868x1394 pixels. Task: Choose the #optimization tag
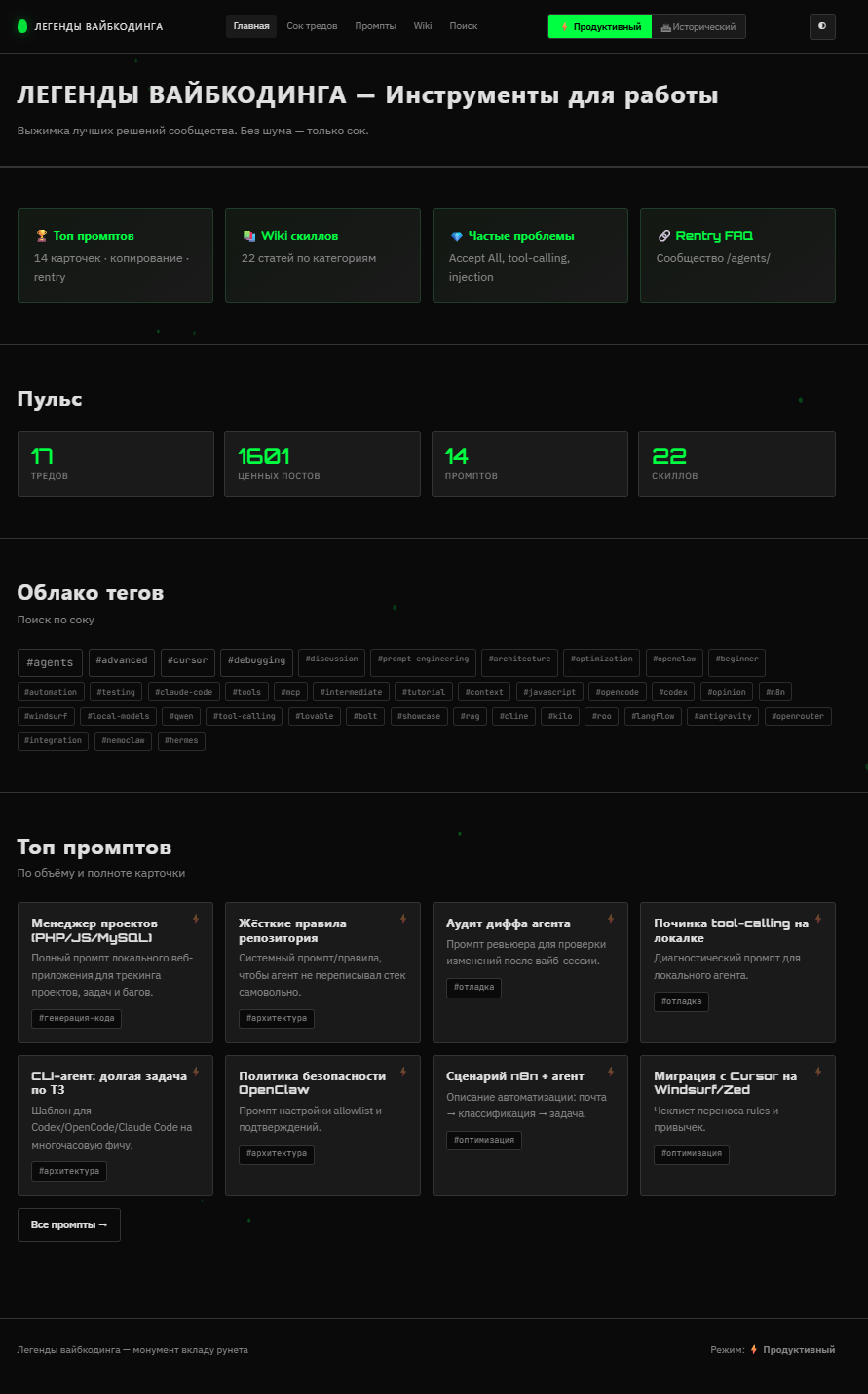pos(602,660)
